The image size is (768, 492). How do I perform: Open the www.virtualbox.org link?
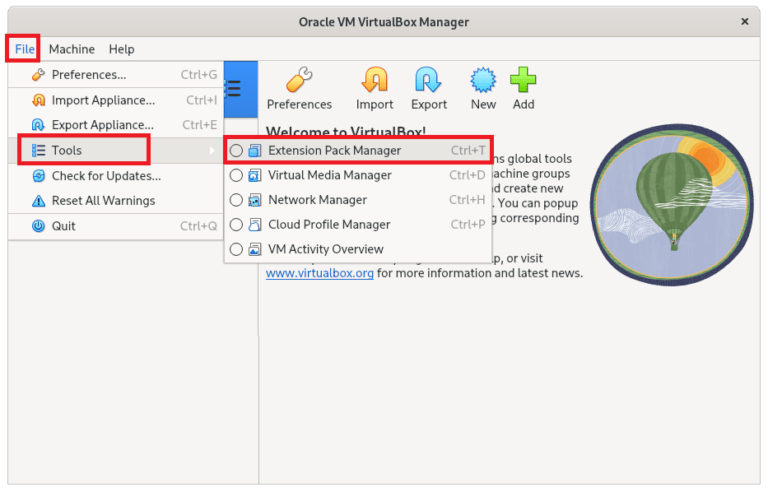319,273
